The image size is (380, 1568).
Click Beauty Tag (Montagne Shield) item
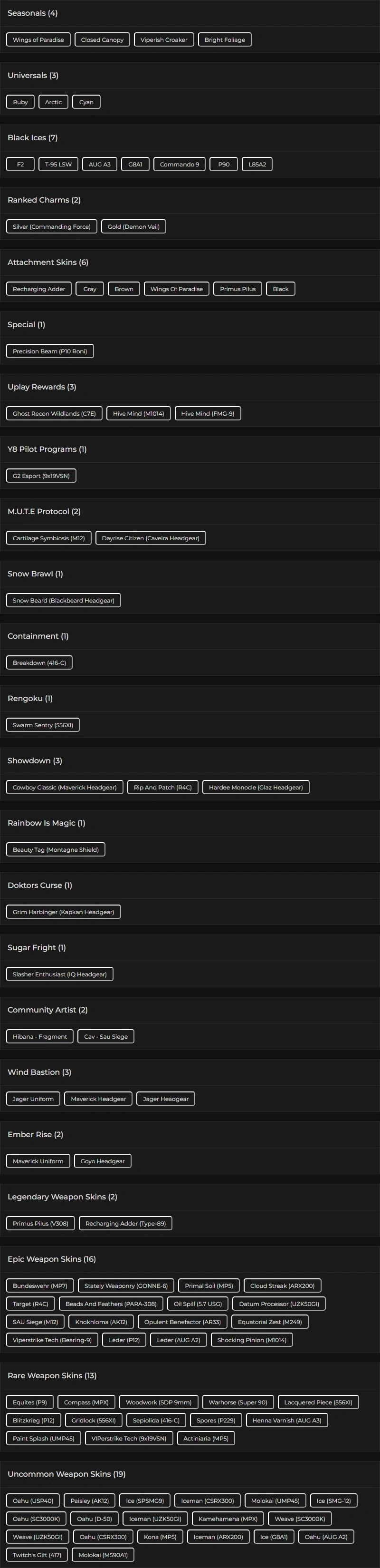point(55,850)
